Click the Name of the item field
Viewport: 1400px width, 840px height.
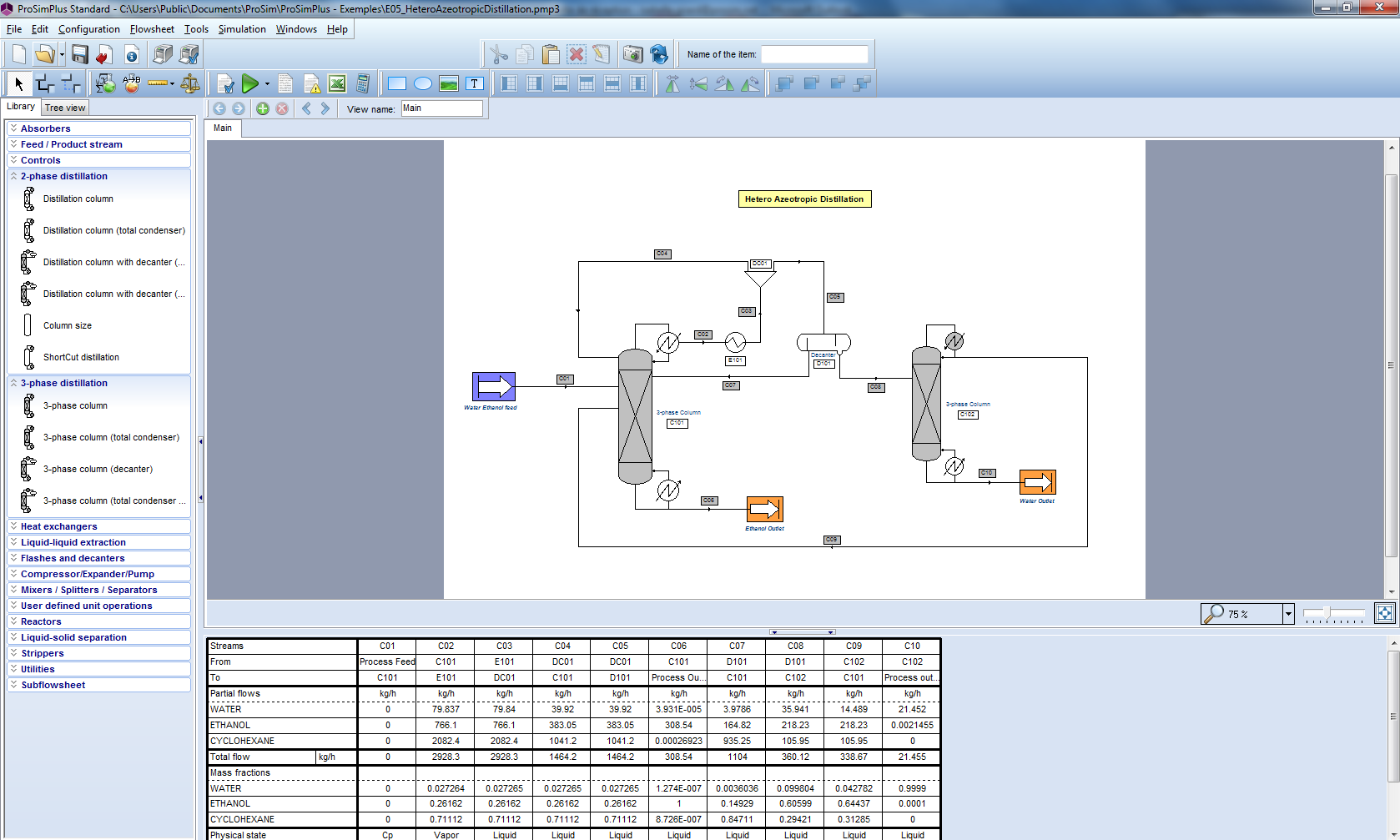click(813, 55)
